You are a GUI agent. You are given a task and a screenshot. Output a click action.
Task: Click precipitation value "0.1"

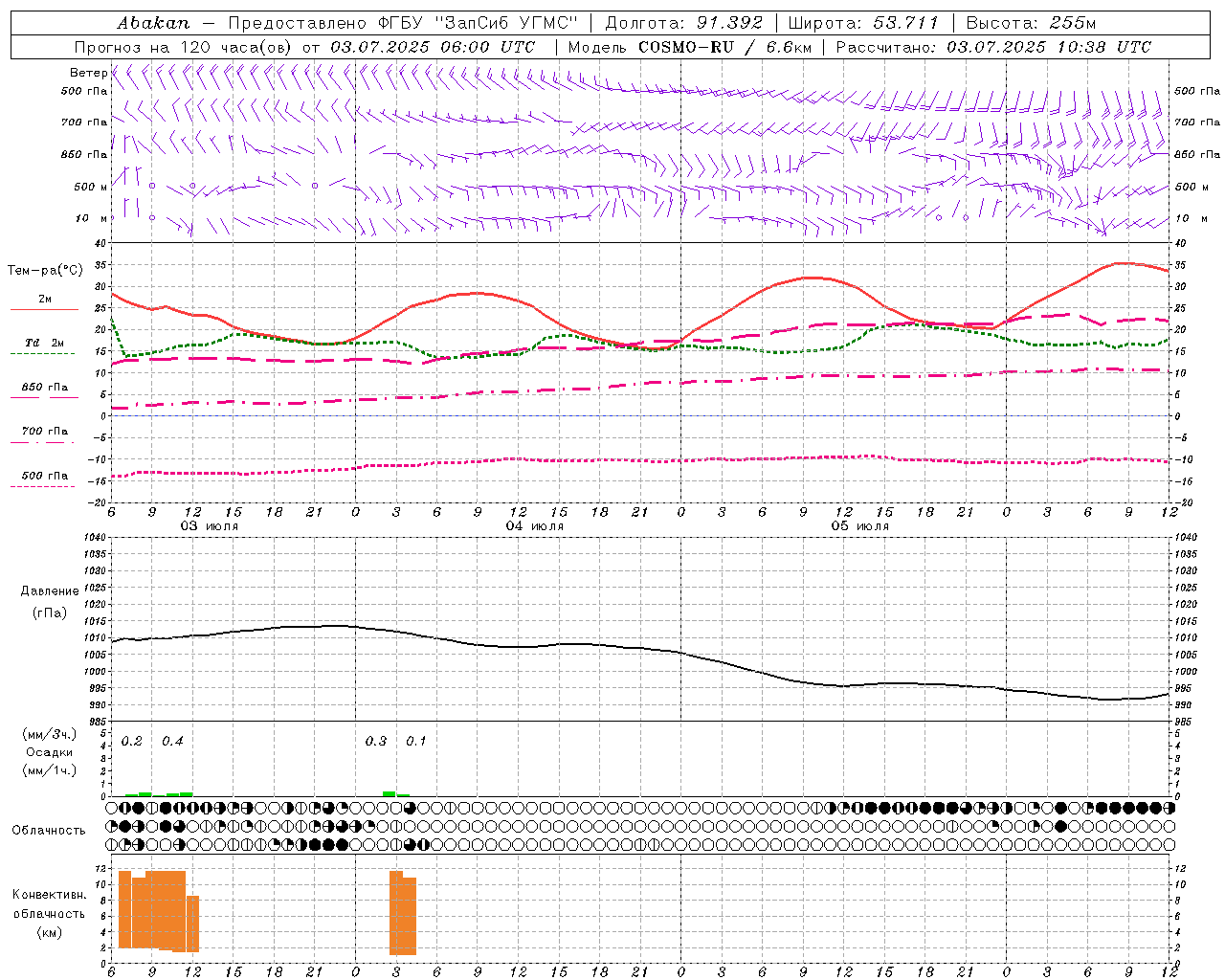[x=416, y=742]
